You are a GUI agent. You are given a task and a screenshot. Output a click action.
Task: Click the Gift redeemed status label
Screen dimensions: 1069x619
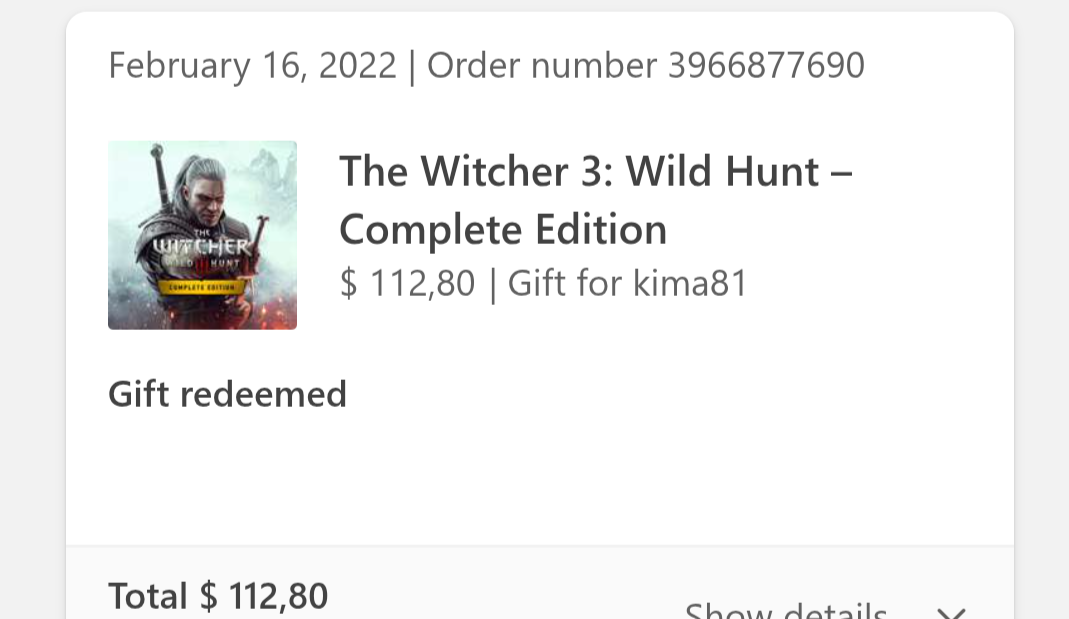[228, 394]
